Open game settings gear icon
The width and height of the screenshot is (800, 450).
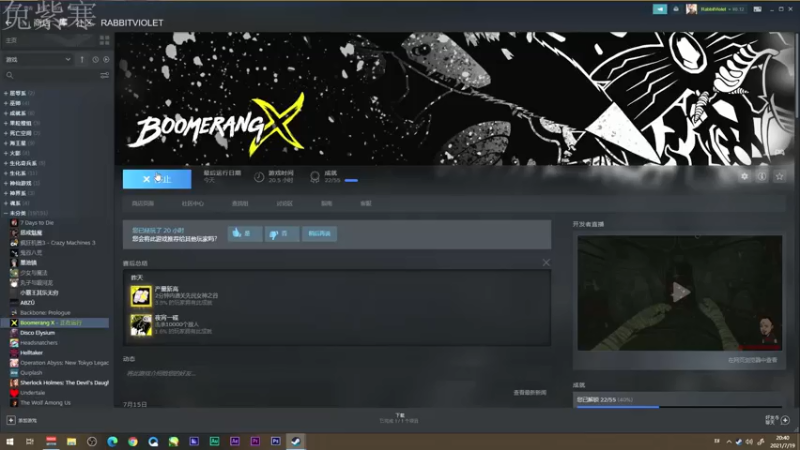pyautogui.click(x=744, y=177)
